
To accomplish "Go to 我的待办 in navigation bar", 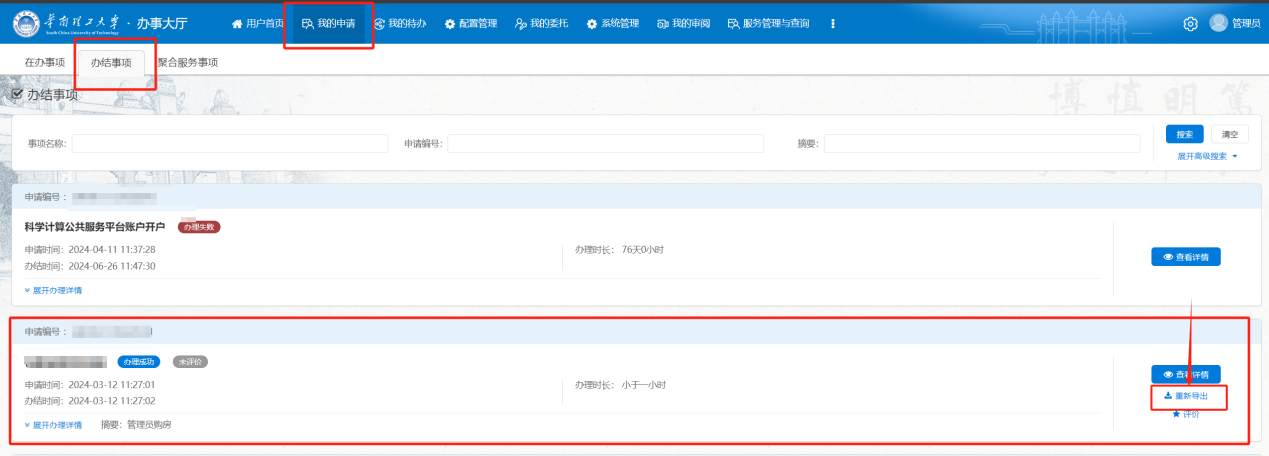I will [400, 24].
